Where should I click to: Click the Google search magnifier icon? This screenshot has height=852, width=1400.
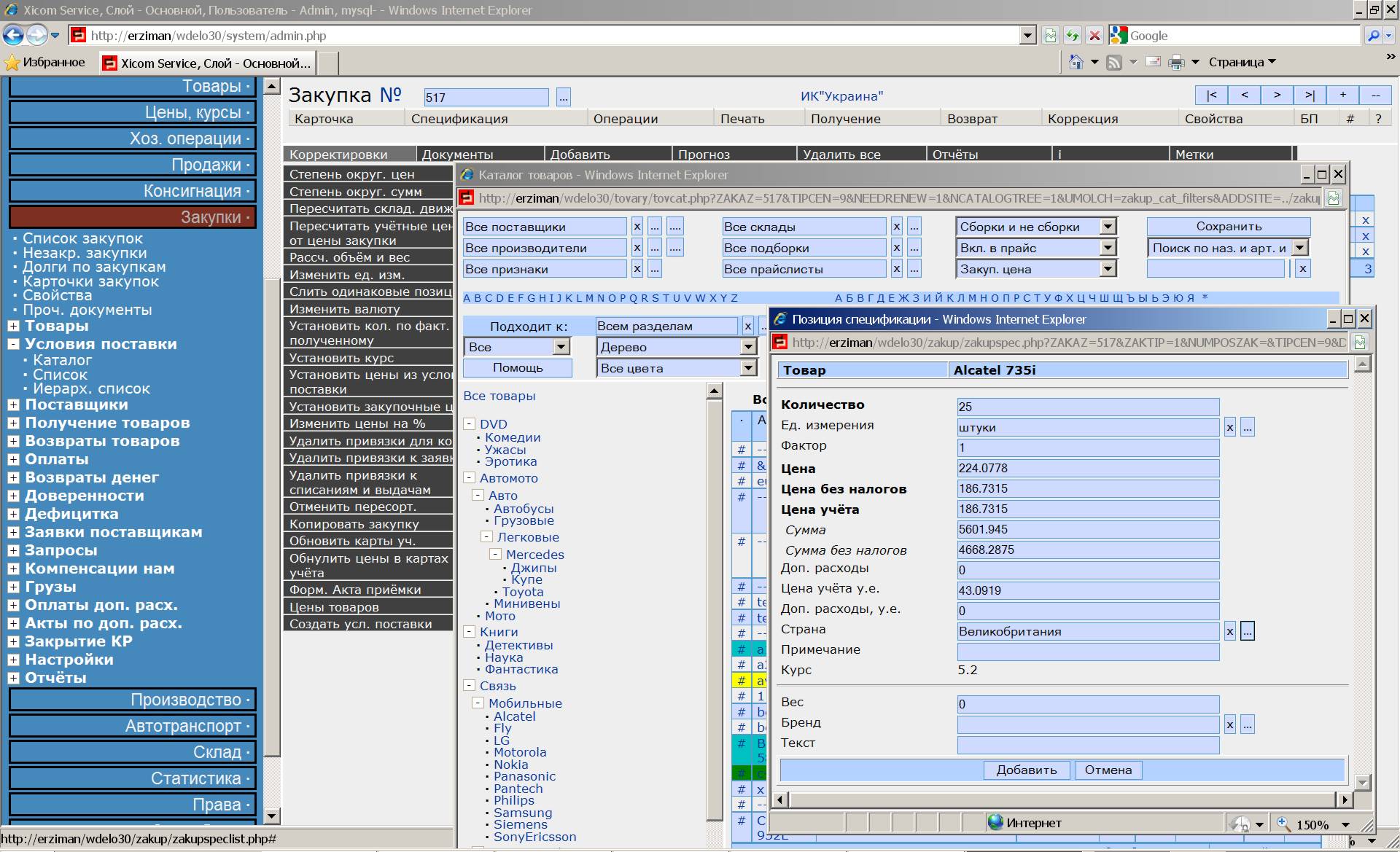tap(1374, 35)
